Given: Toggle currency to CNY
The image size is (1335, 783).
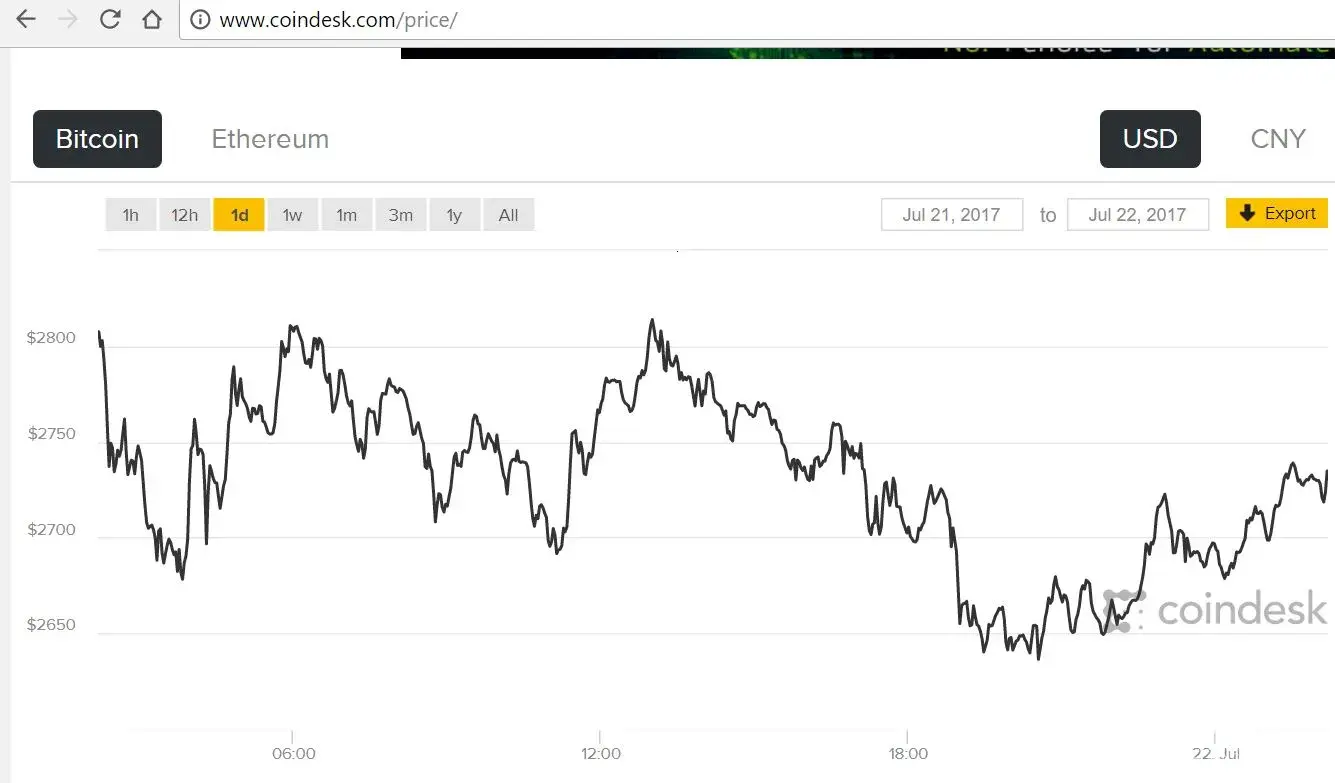Looking at the screenshot, I should 1278,139.
